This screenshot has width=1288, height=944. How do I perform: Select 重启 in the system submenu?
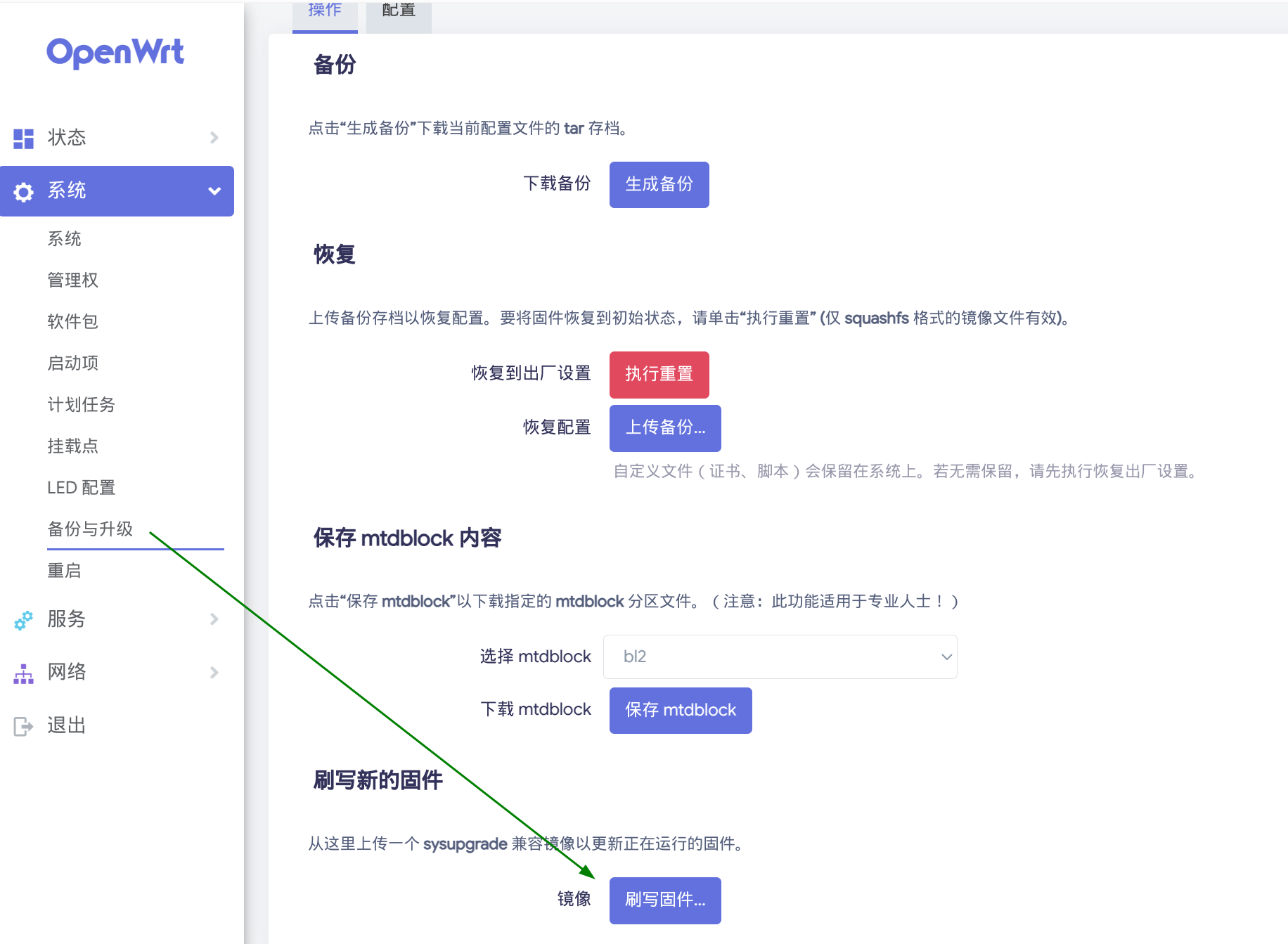(64, 571)
